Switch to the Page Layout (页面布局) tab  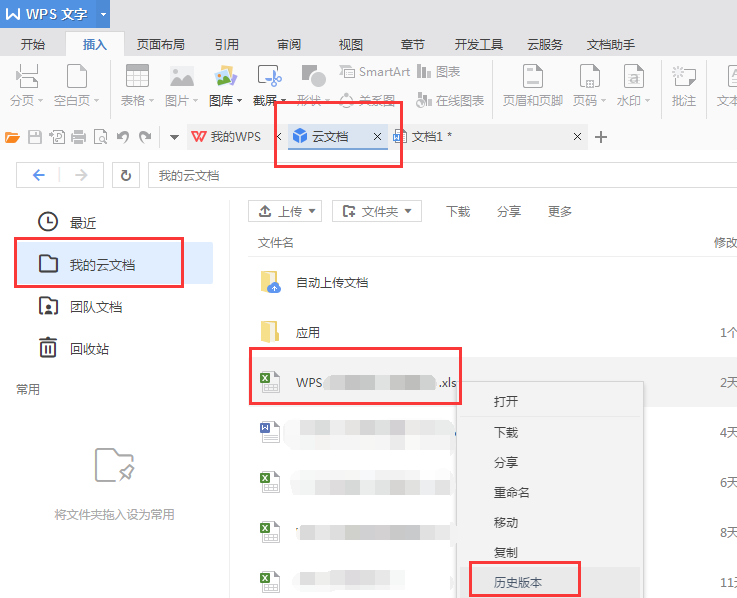tap(160, 45)
